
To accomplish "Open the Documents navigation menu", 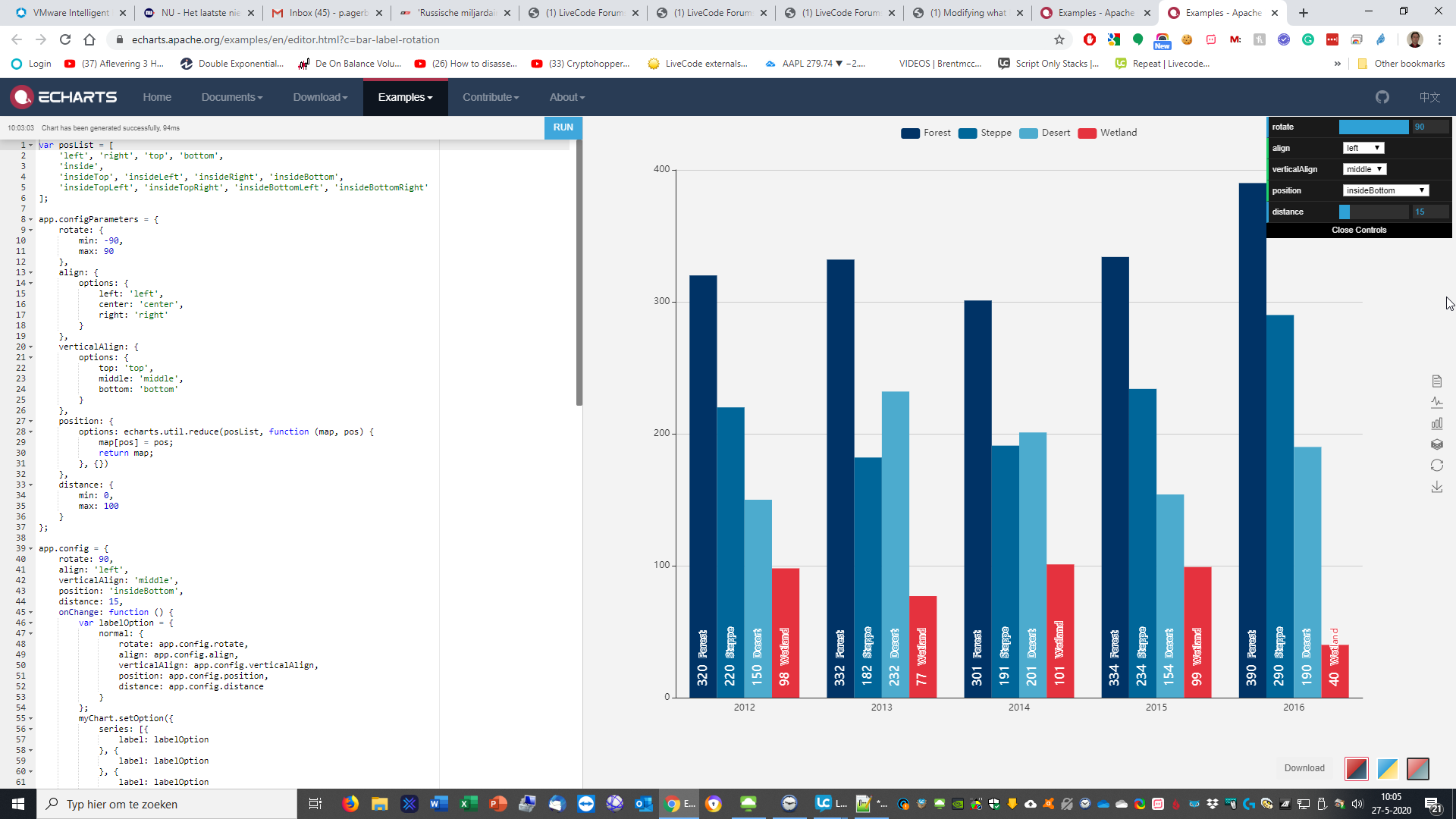I will pos(231,97).
